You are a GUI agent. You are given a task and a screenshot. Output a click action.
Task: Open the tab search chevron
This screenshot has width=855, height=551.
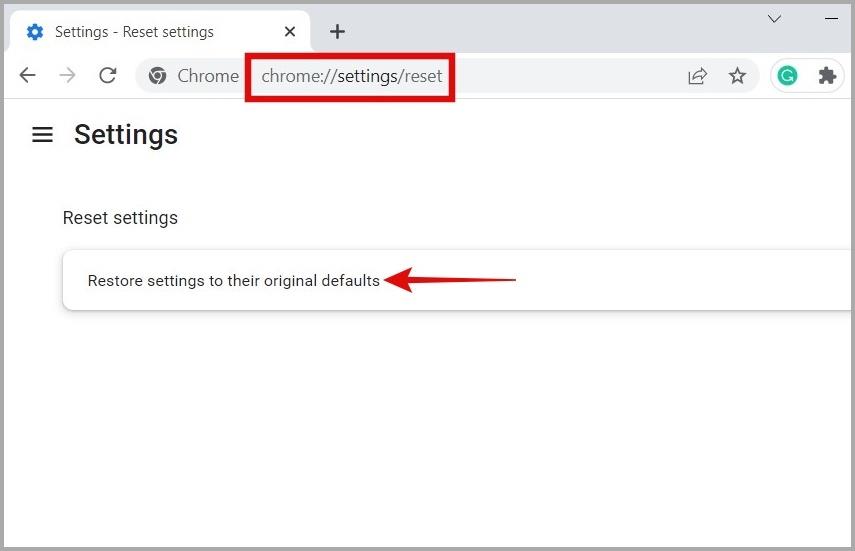click(774, 19)
